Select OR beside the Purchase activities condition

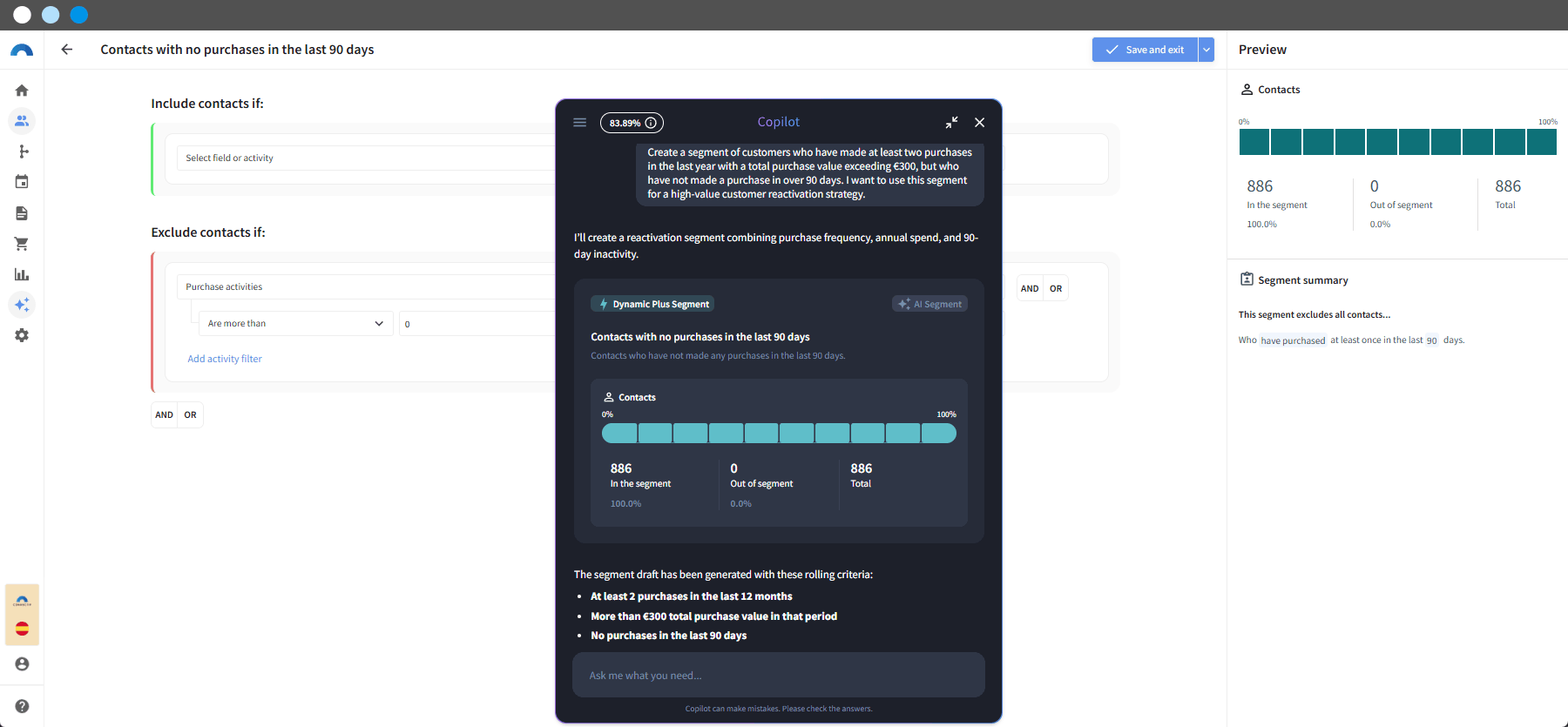coord(1056,289)
